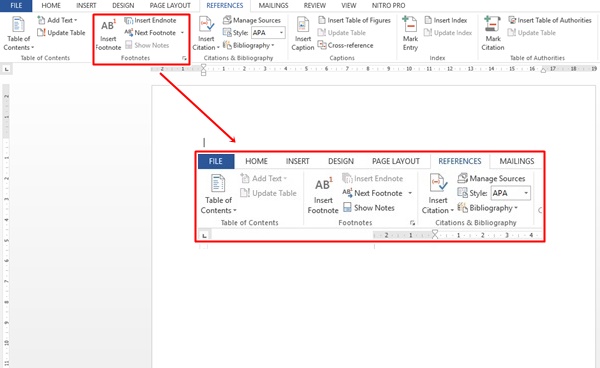Switch to the DESIGN tab in the top ribbon

click(x=123, y=5)
